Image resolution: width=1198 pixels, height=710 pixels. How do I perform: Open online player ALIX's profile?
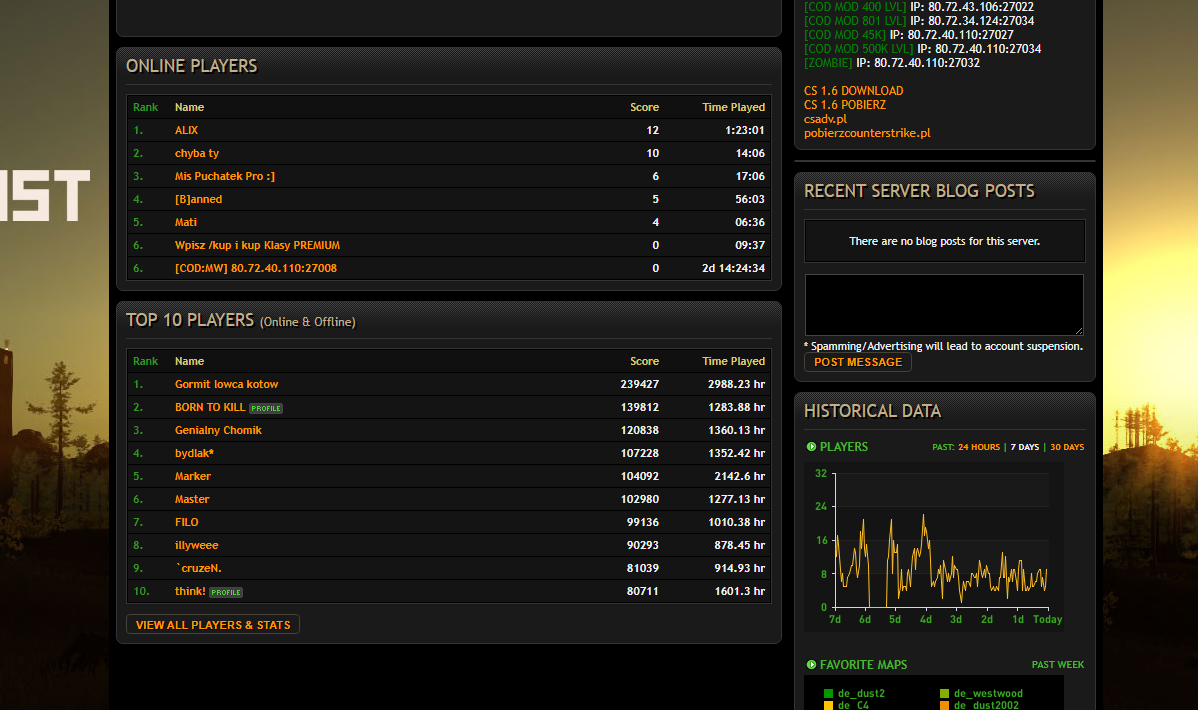tap(186, 130)
